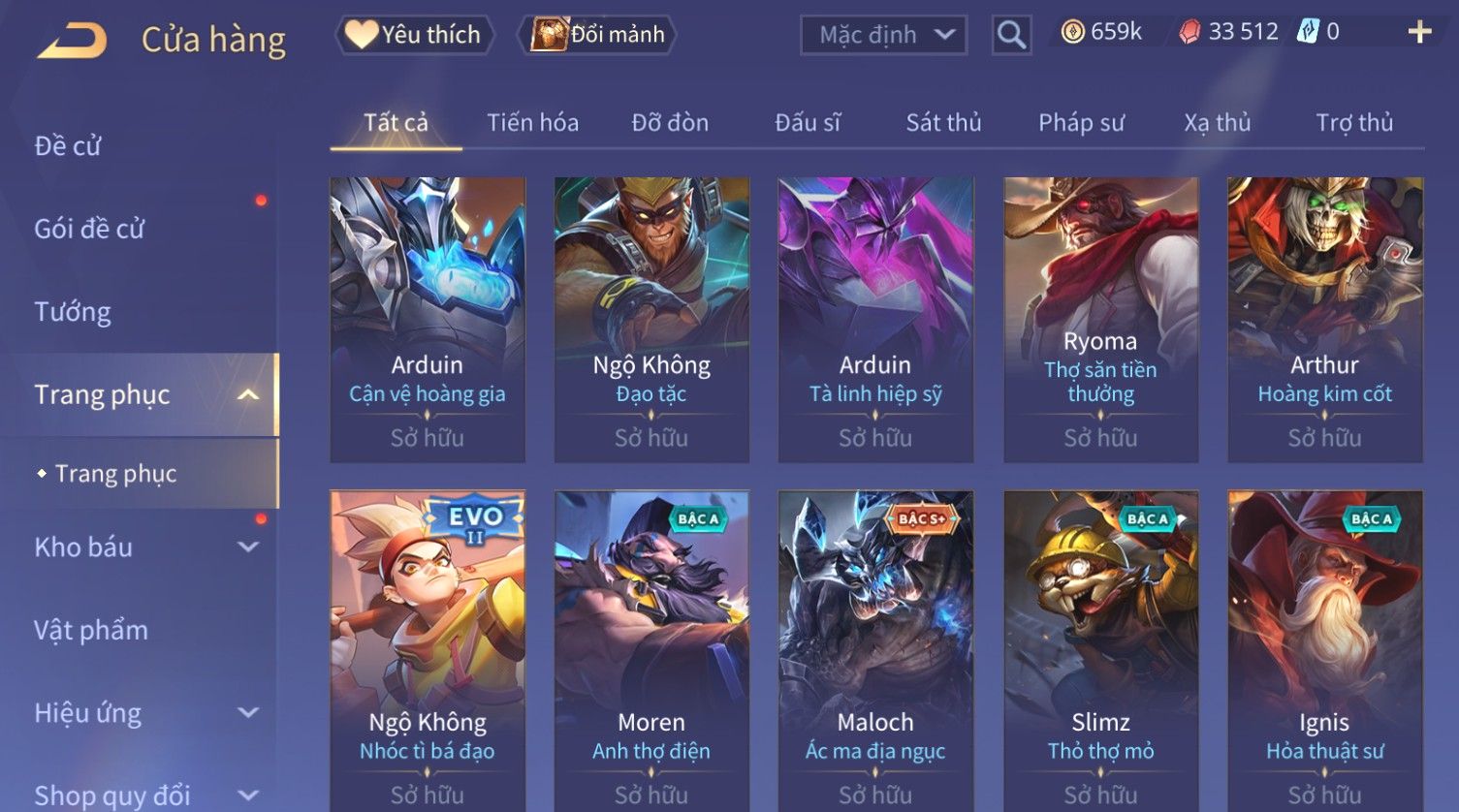Viewport: 1459px width, 812px height.
Task: Tap the plus icon to add currency
Action: 1419,32
